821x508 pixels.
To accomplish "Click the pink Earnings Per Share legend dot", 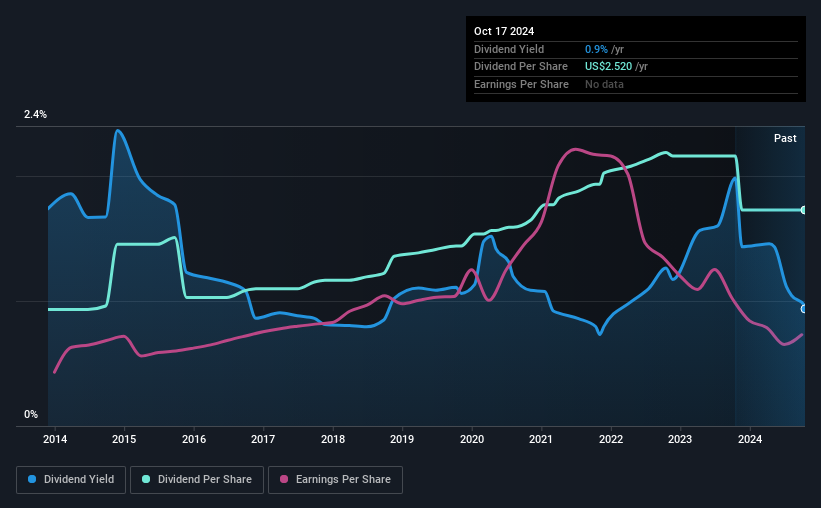I will click(284, 479).
